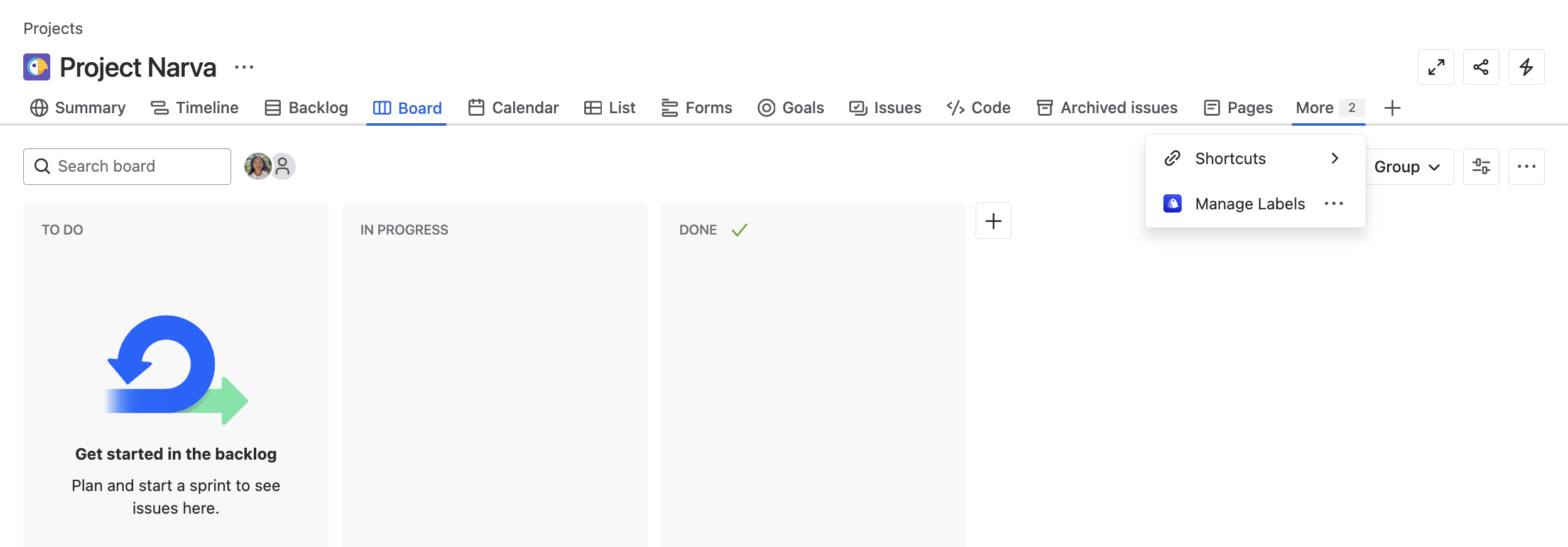Screen dimensions: 1568x547
Task: Open the Timeline tab
Action: [195, 108]
